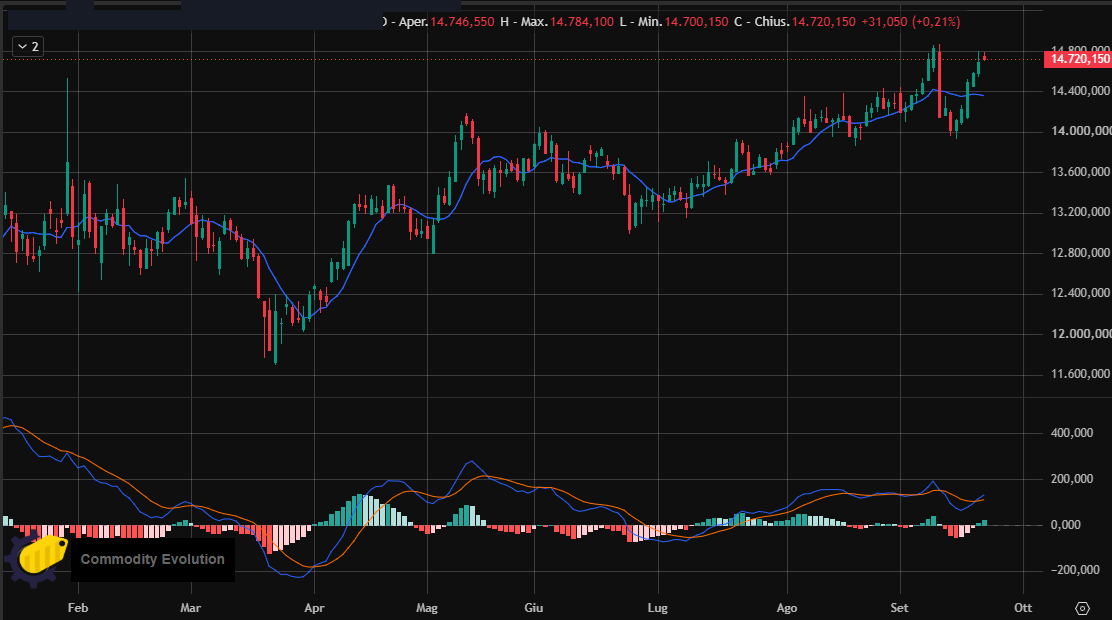
Task: Click the 13.200,000 price axis label
Action: (x=1081, y=212)
